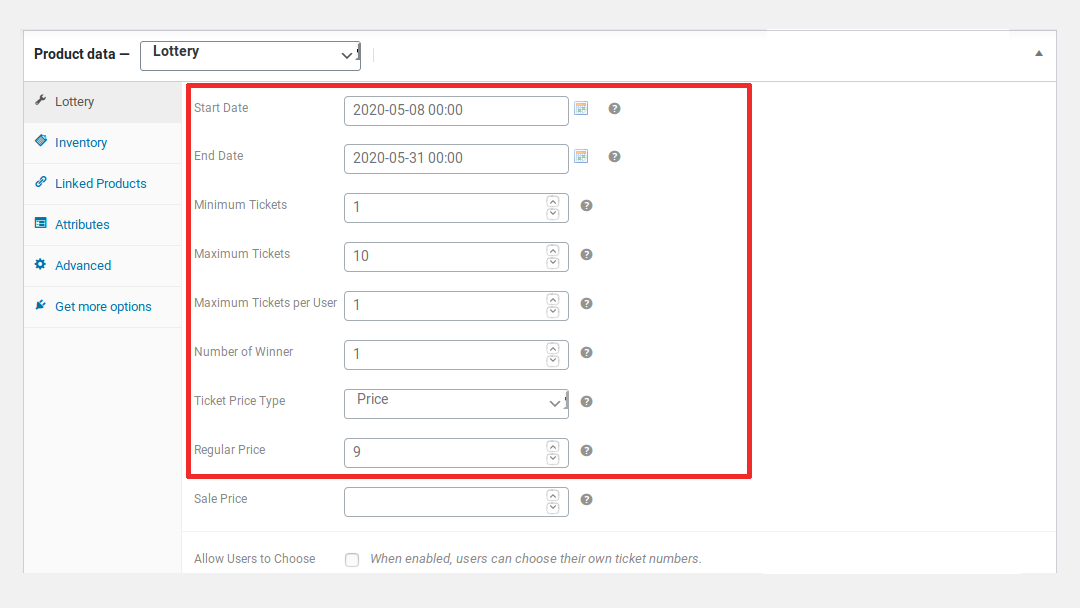Image resolution: width=1080 pixels, height=608 pixels.
Task: Switch to the Lottery tab
Action: pos(103,102)
